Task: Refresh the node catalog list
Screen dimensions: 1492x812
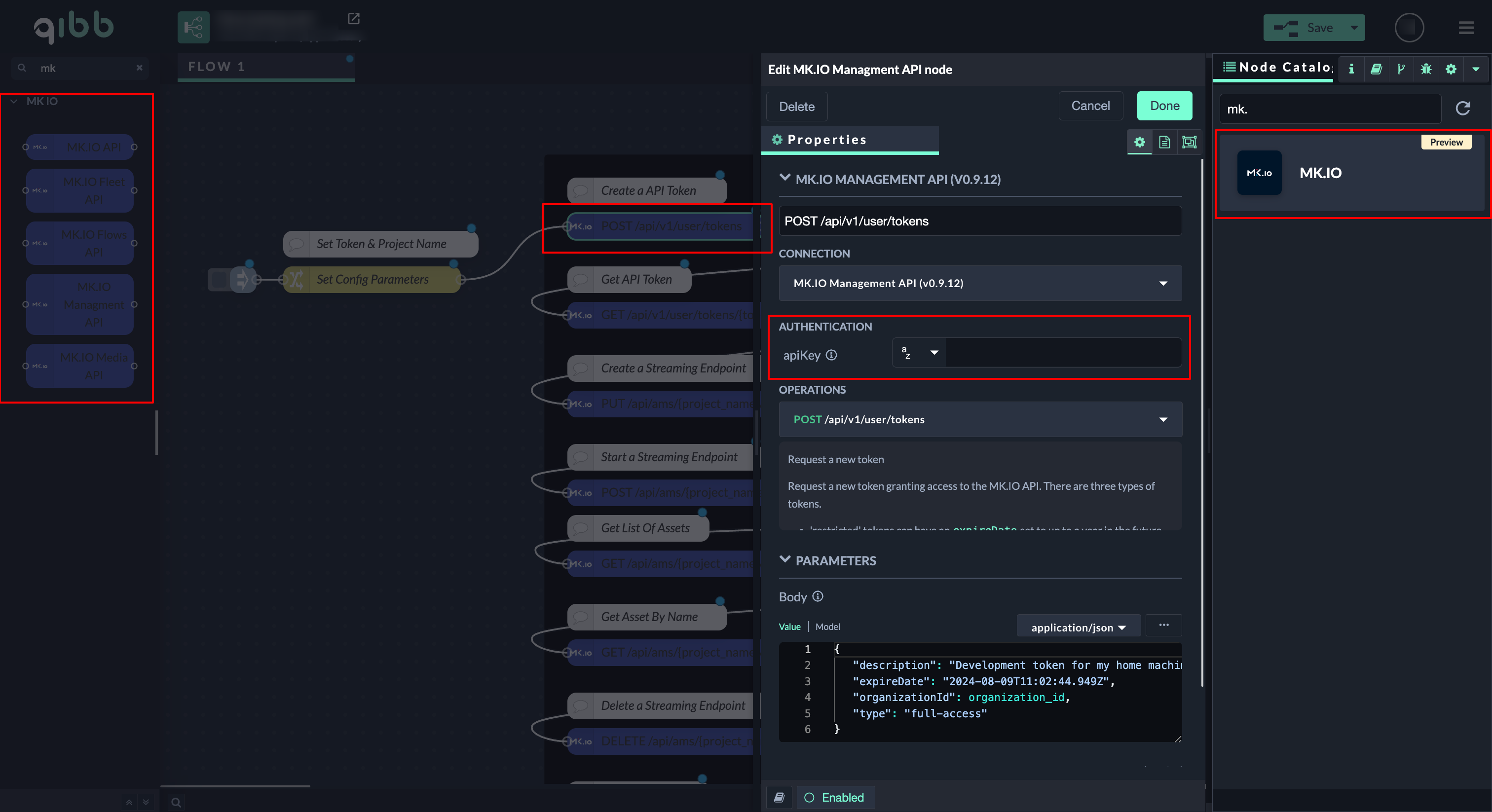Action: pyautogui.click(x=1463, y=109)
